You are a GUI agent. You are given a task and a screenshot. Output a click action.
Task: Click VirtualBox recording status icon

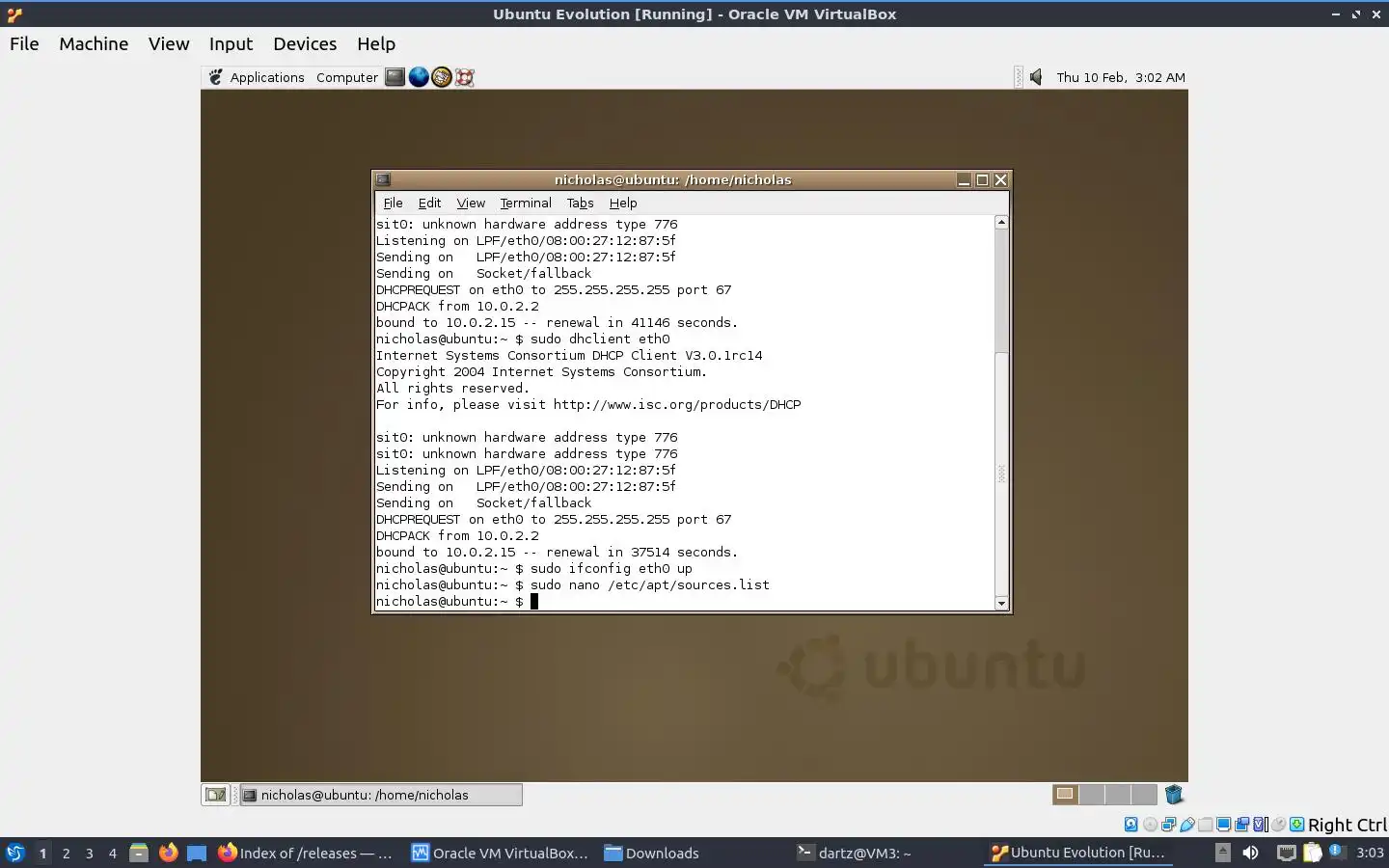(1241, 825)
